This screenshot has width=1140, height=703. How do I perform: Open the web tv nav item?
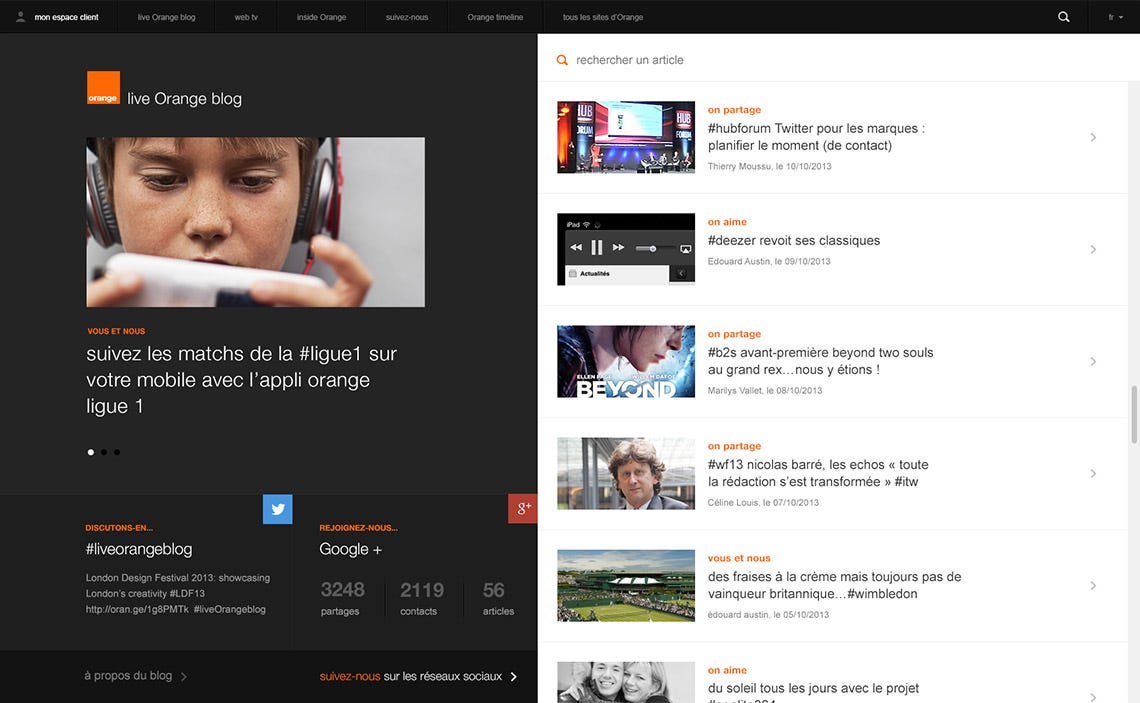246,17
